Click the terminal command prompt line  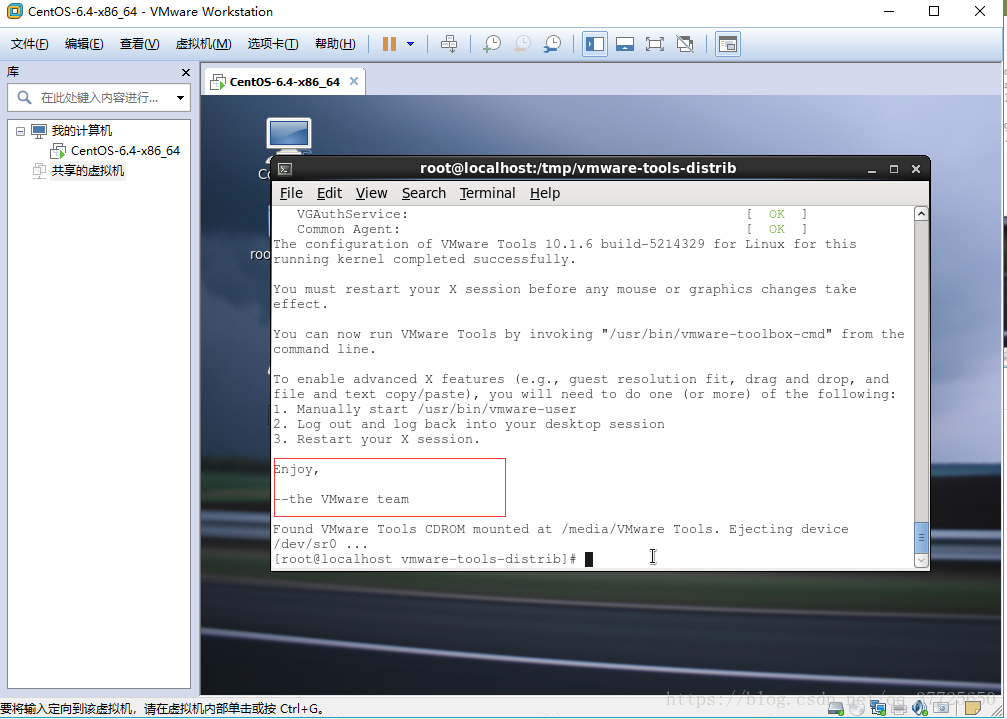[x=433, y=559]
